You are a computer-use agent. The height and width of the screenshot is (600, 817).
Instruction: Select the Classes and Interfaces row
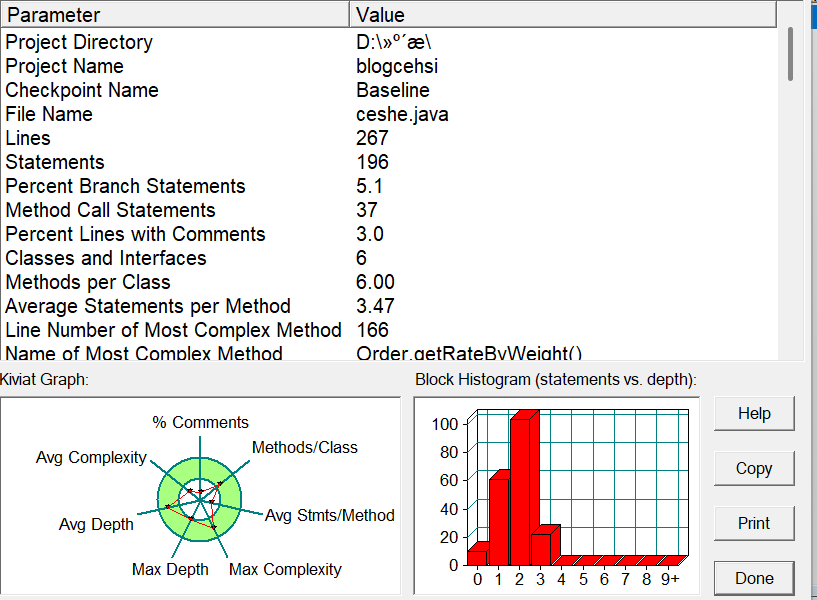pyautogui.click(x=106, y=258)
